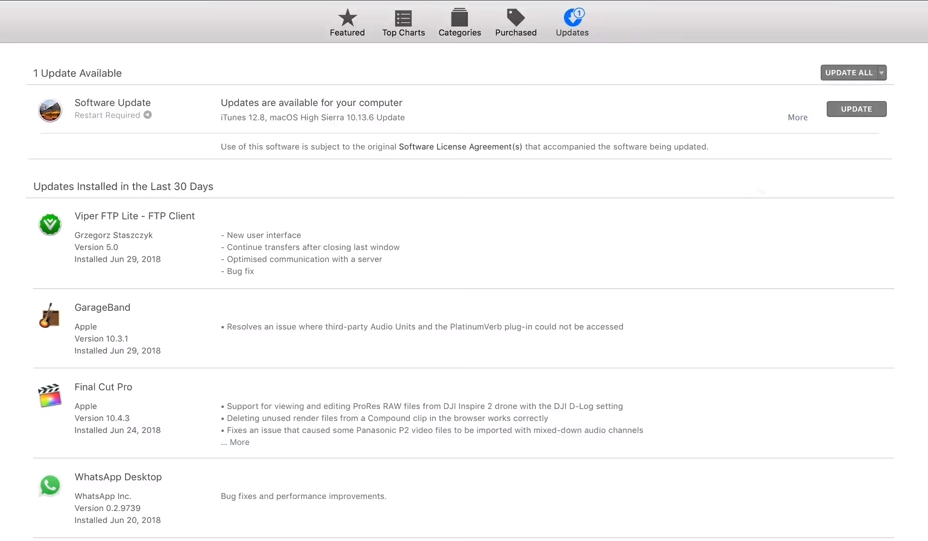Image resolution: width=928 pixels, height=541 pixels.
Task: Click 'Updates are available for your computer' text
Action: 311,102
